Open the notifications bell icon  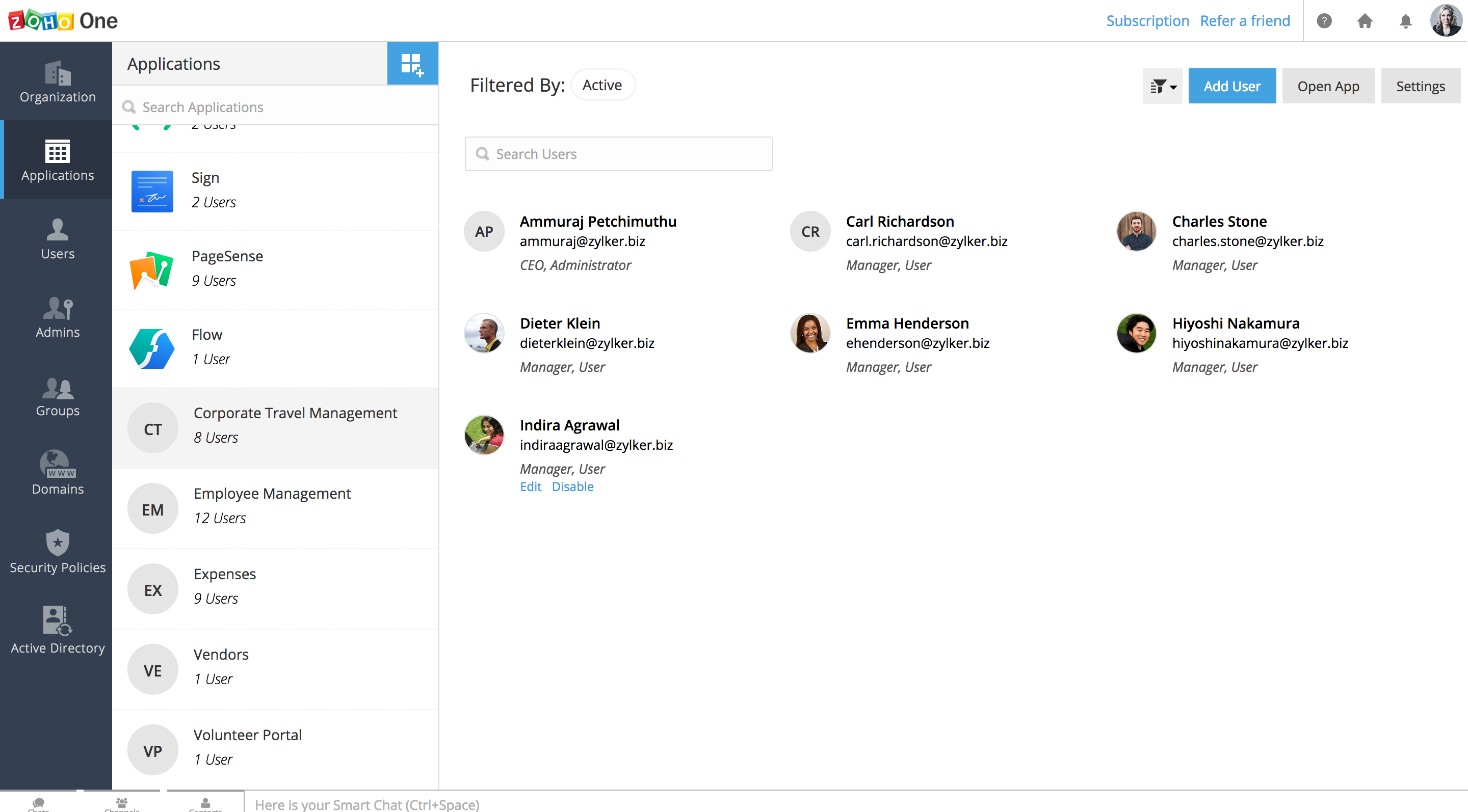pos(1405,21)
